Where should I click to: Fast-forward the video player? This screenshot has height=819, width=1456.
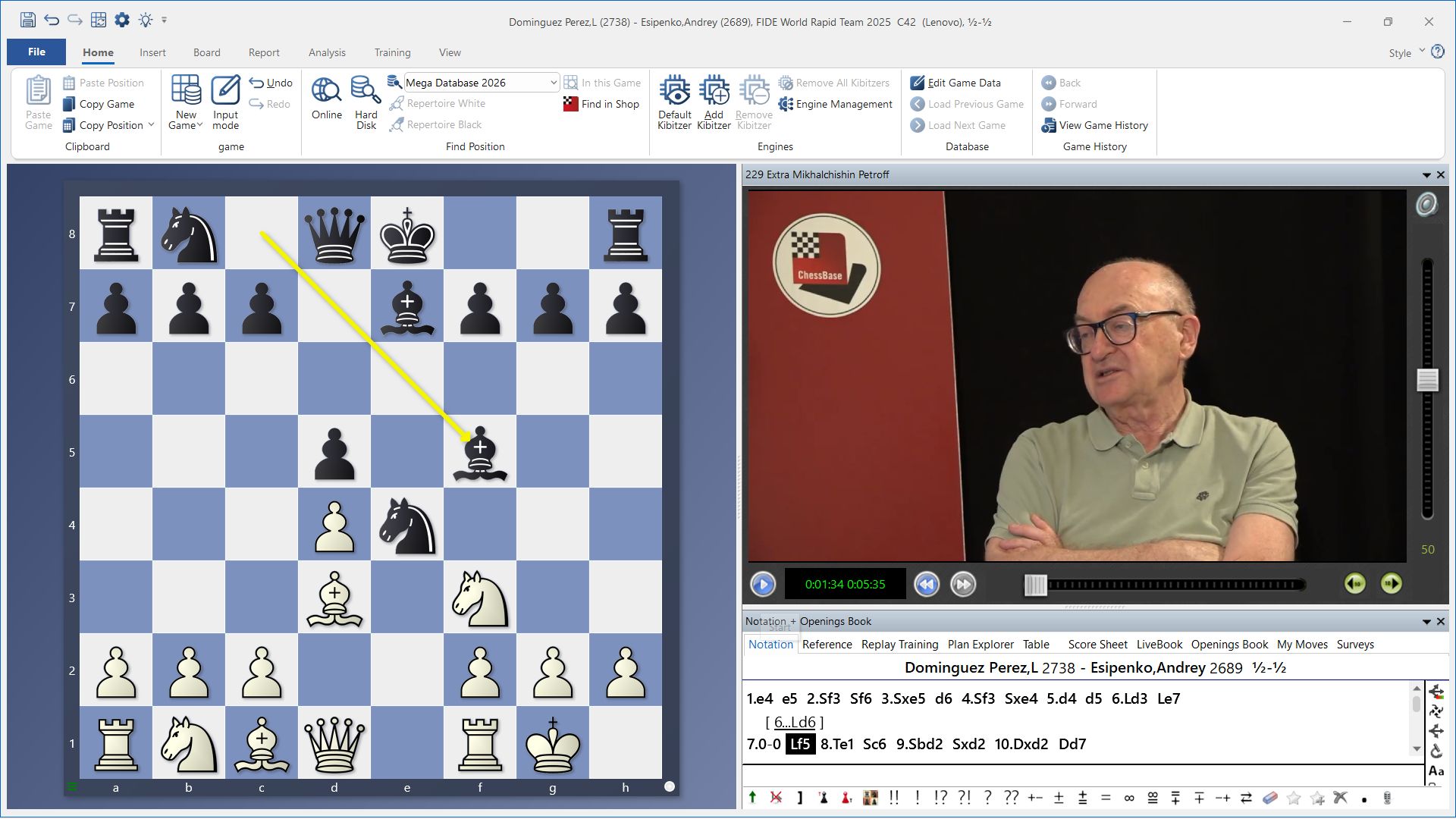tap(963, 584)
